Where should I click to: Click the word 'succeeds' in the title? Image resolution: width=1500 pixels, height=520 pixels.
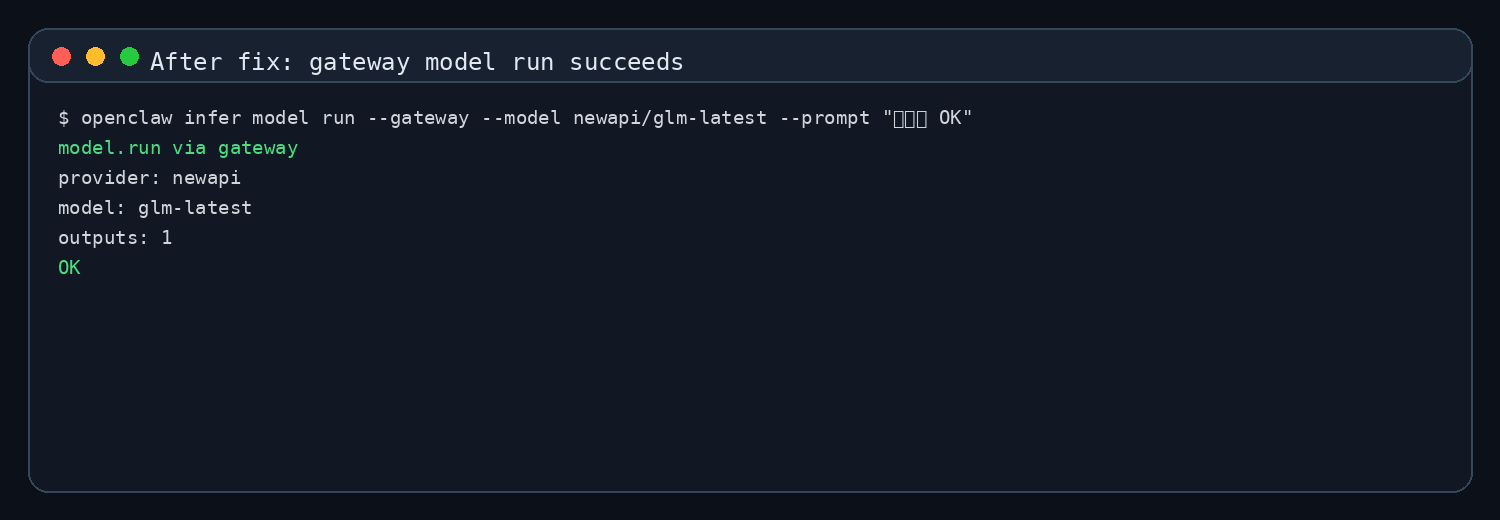pos(627,62)
